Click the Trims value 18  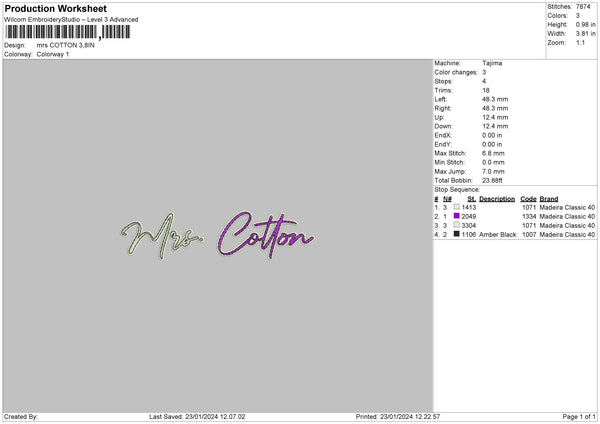tap(486, 90)
